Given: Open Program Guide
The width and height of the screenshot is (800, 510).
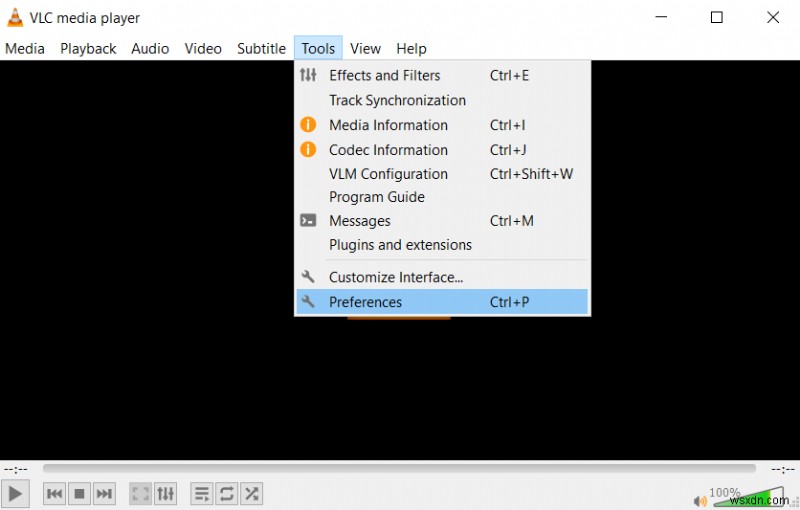Looking at the screenshot, I should click(442, 197).
